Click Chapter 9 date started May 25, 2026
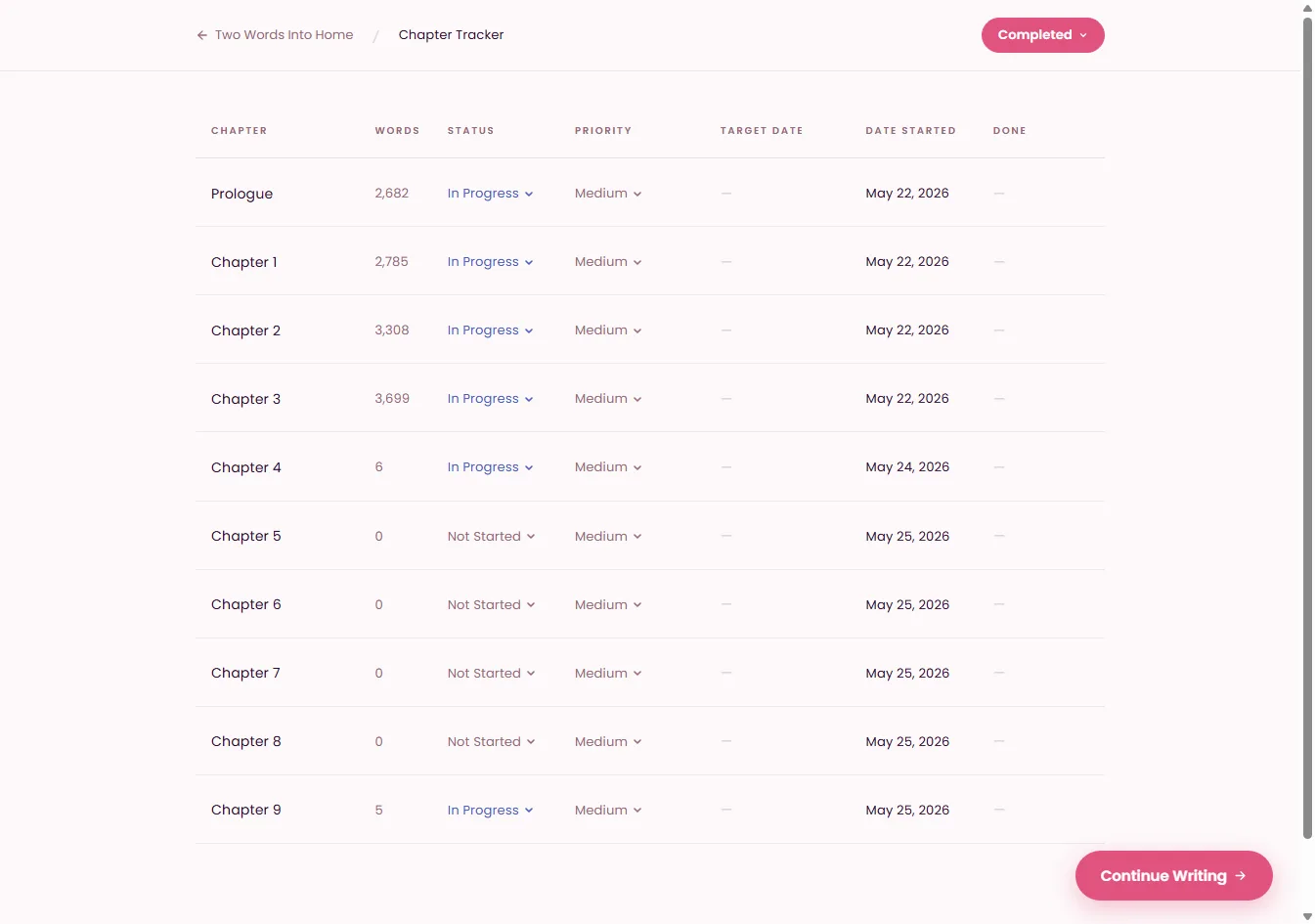 pyautogui.click(x=907, y=811)
